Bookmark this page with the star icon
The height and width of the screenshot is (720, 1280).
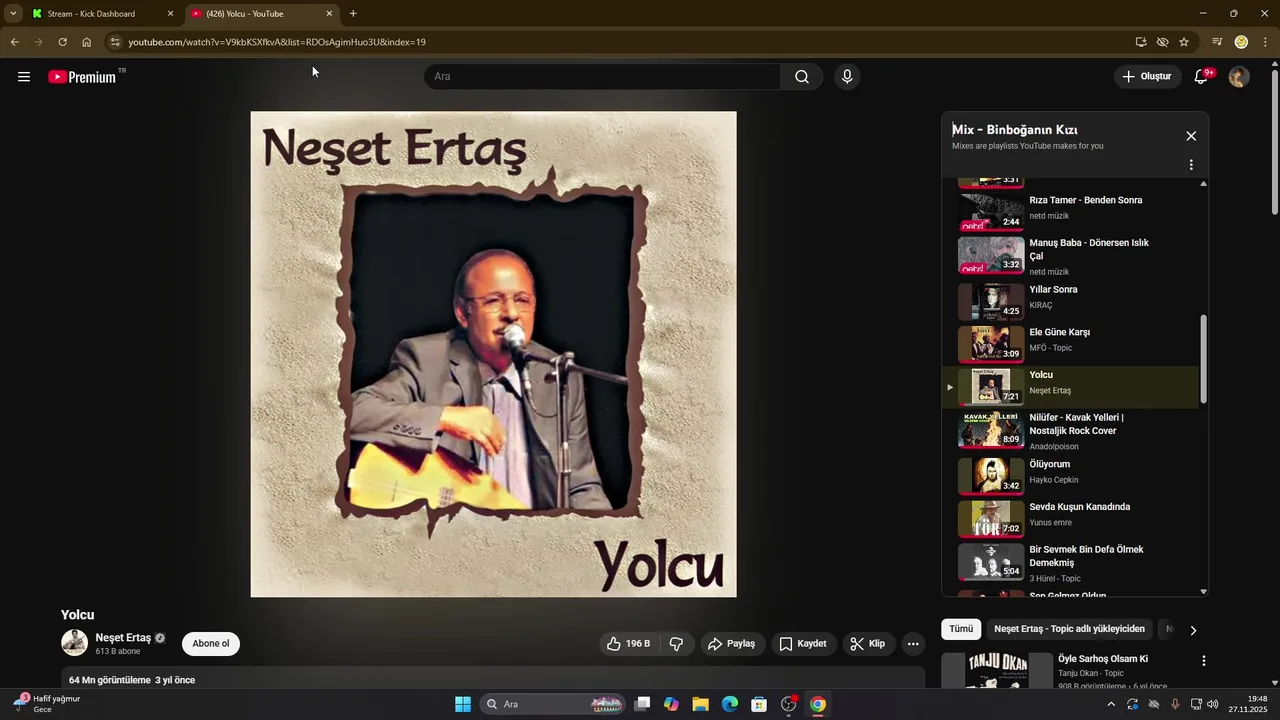(x=1184, y=42)
